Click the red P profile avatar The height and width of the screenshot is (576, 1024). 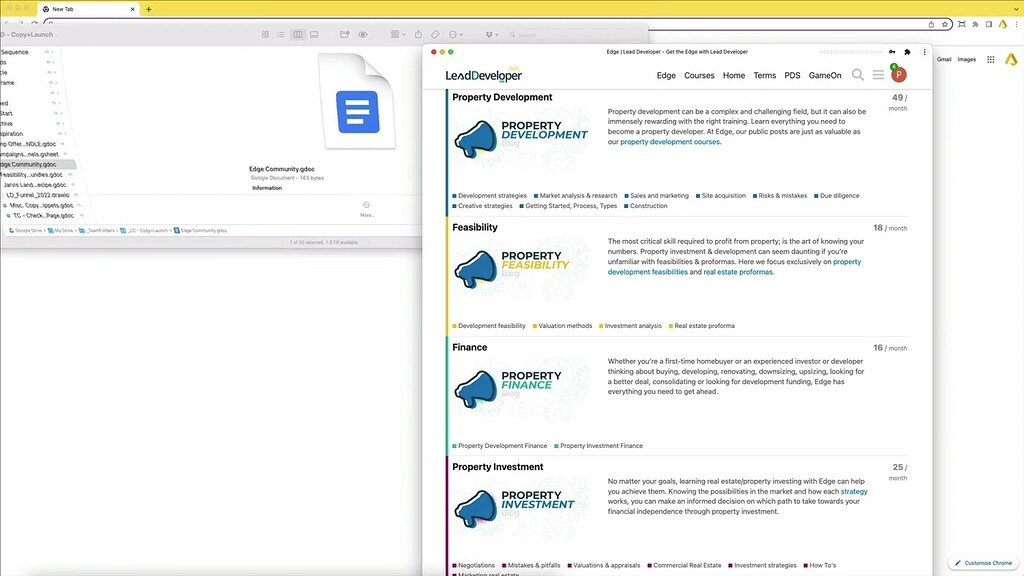899,75
